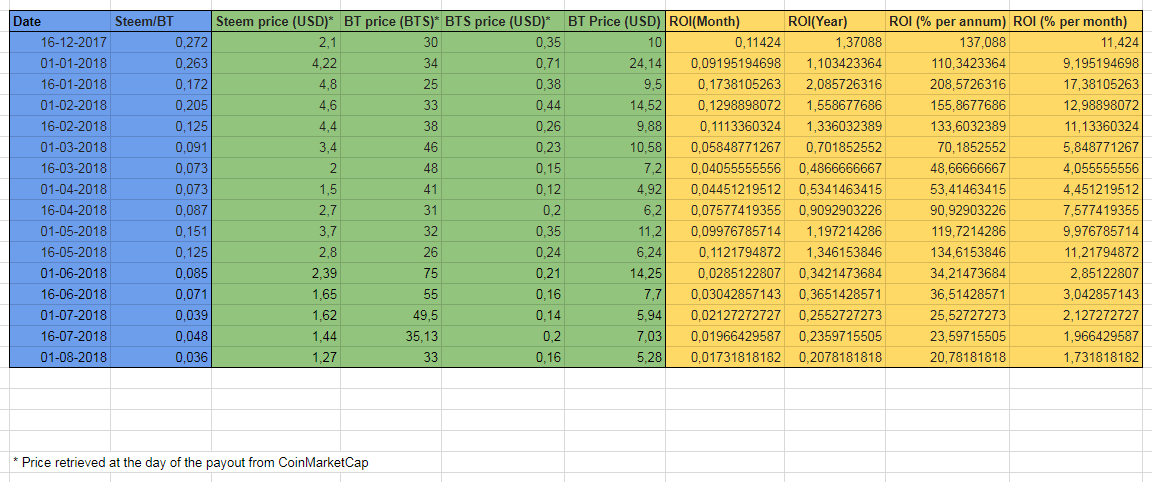Select Steem/BT value 0,263
The image size is (1152, 482).
coord(161,63)
